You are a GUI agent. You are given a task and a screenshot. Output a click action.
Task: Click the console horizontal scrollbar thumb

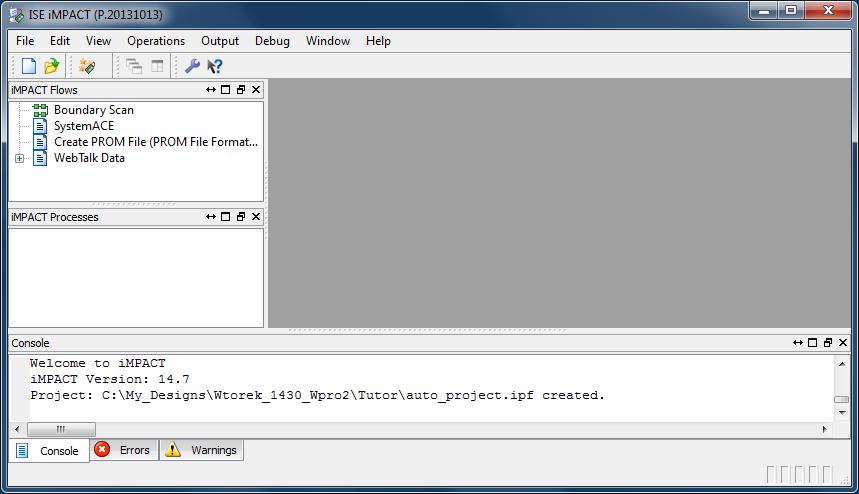61,429
